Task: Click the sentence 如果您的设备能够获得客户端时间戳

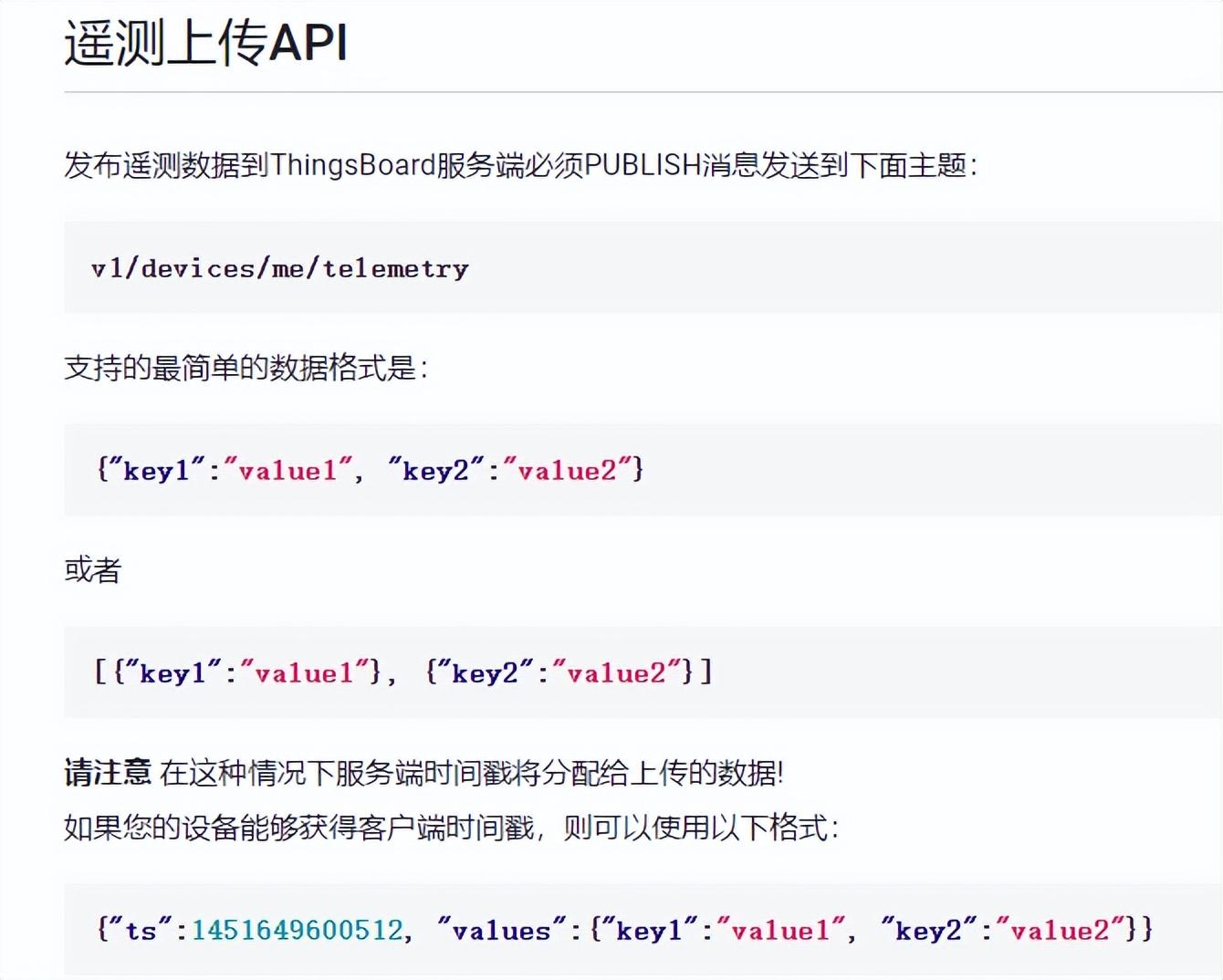Action: [451, 828]
